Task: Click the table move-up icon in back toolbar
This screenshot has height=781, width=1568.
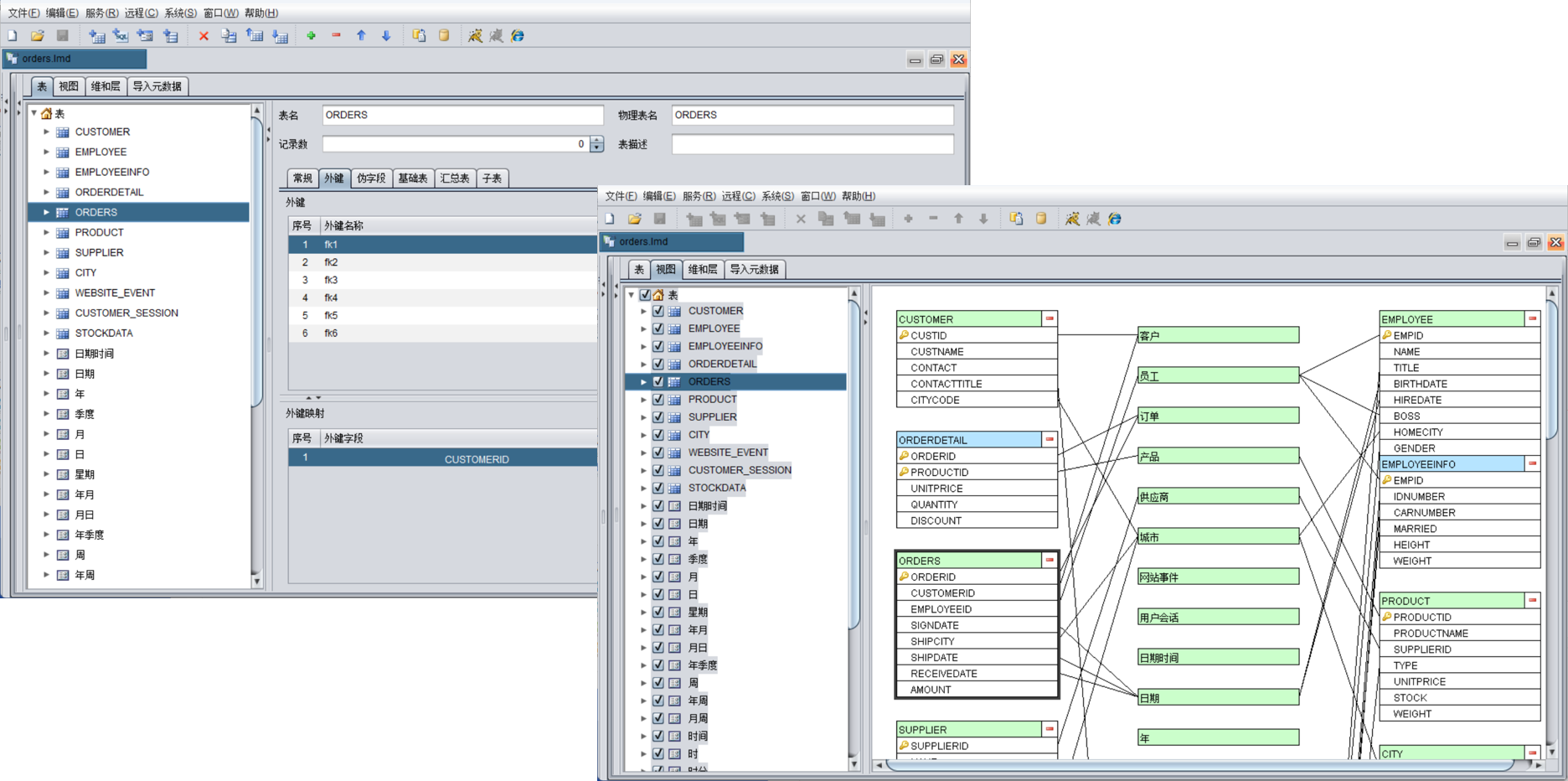Action: pyautogui.click(x=255, y=36)
